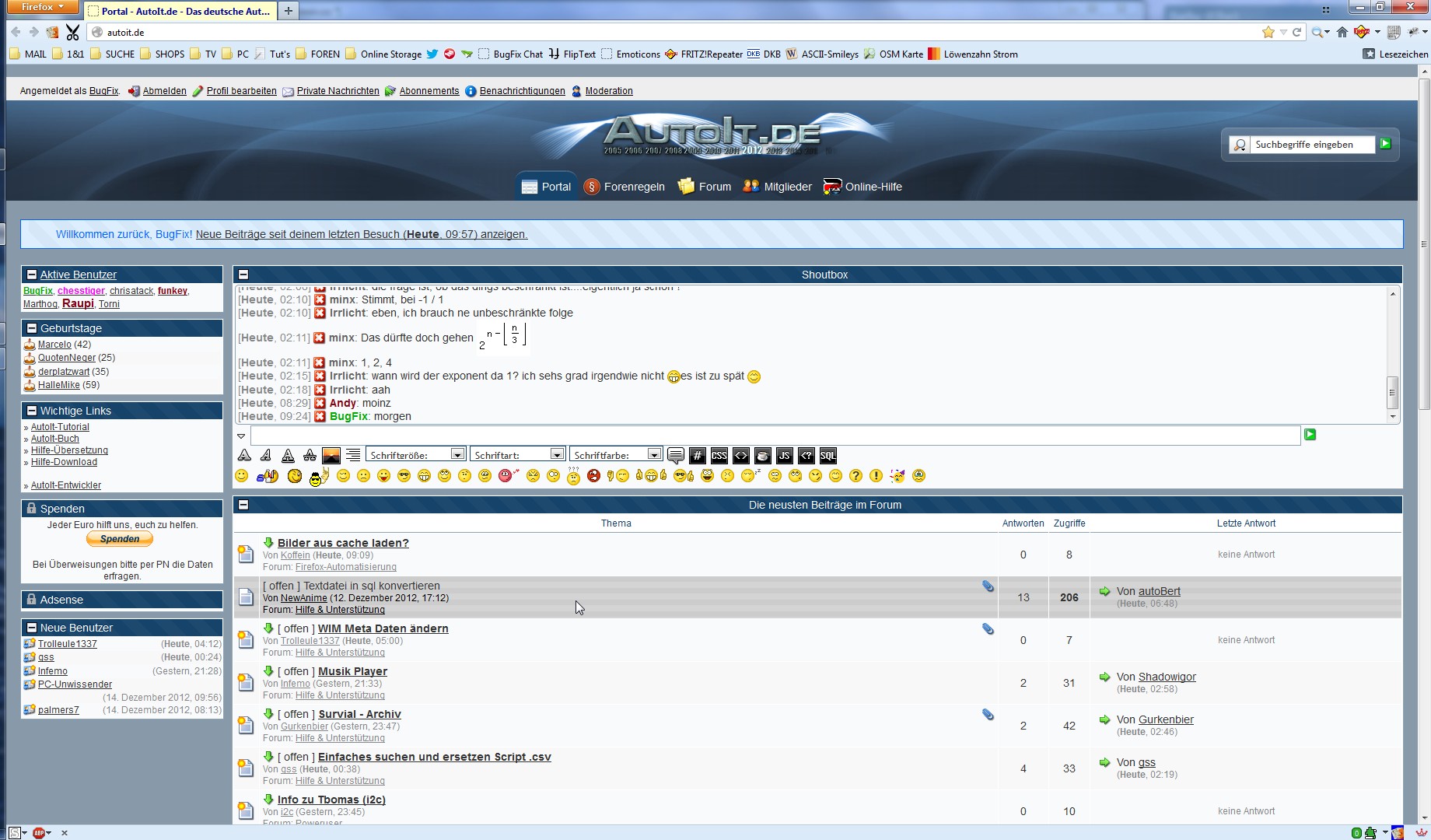
Task: Insert the question mark smiley
Action: 855,476
